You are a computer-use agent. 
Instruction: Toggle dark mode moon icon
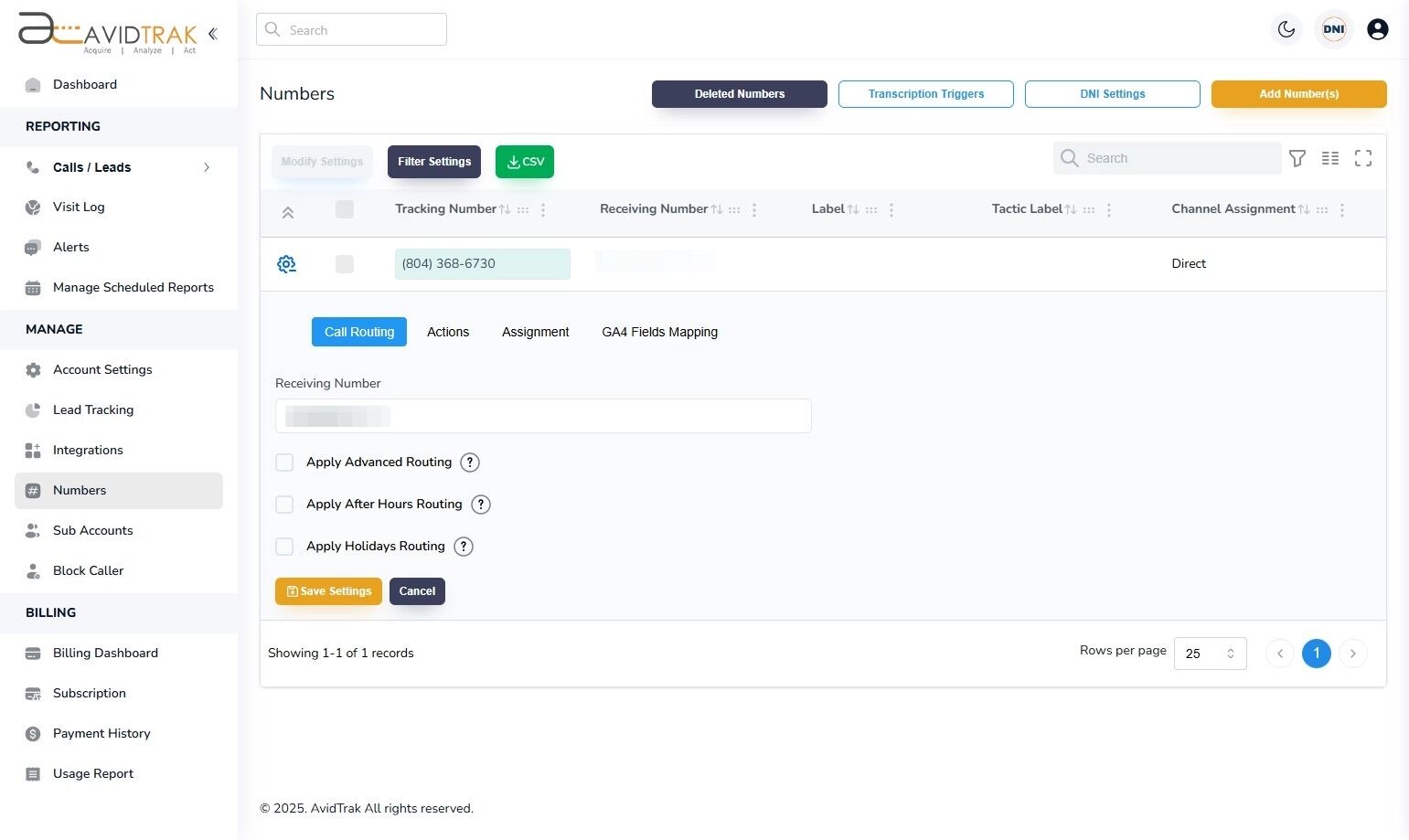[1286, 29]
